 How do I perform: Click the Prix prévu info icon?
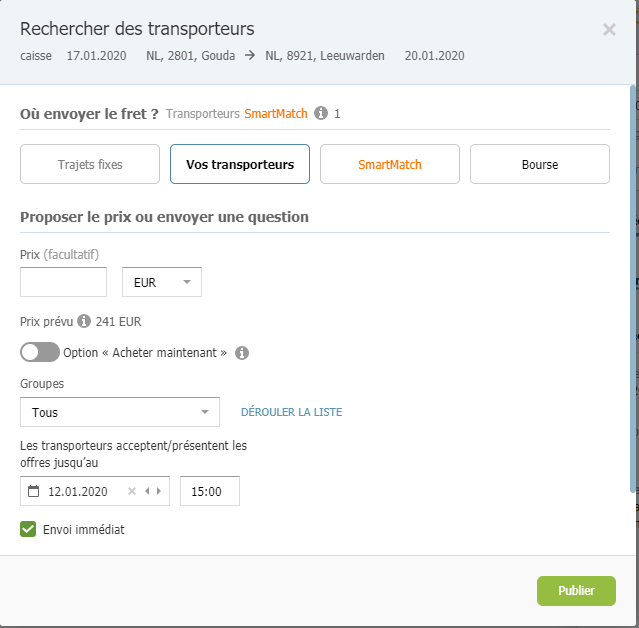pyautogui.click(x=84, y=321)
